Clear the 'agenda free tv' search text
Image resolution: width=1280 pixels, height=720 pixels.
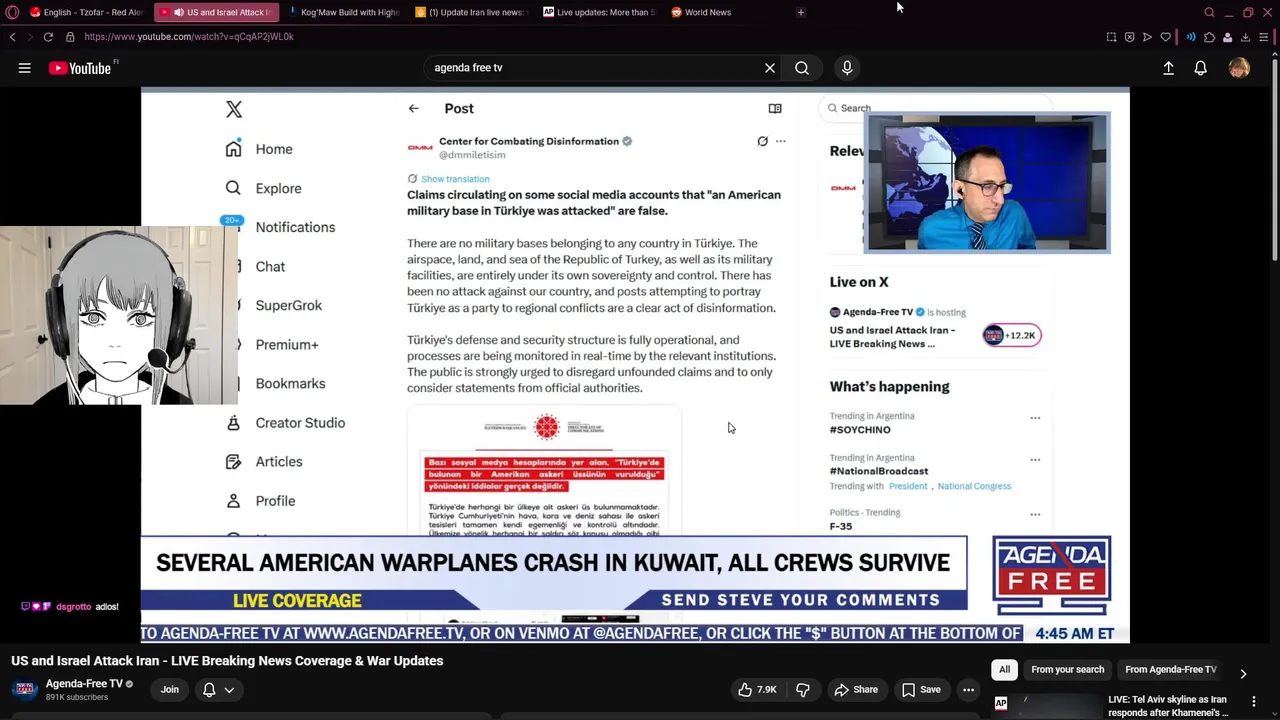(769, 68)
